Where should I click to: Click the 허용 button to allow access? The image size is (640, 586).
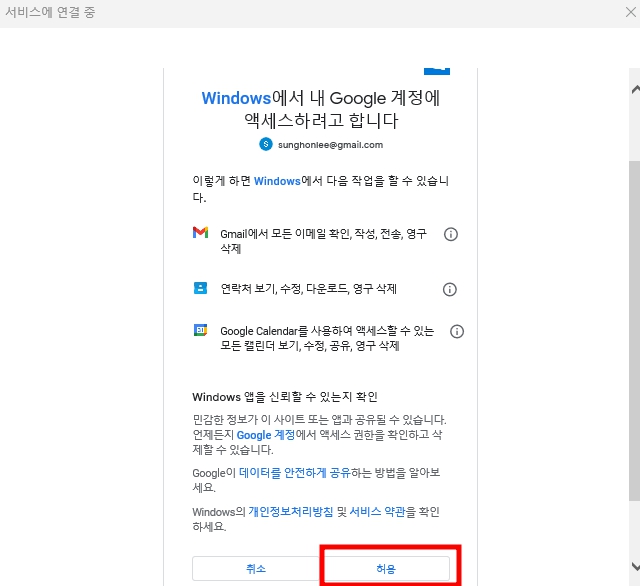pyautogui.click(x=386, y=568)
